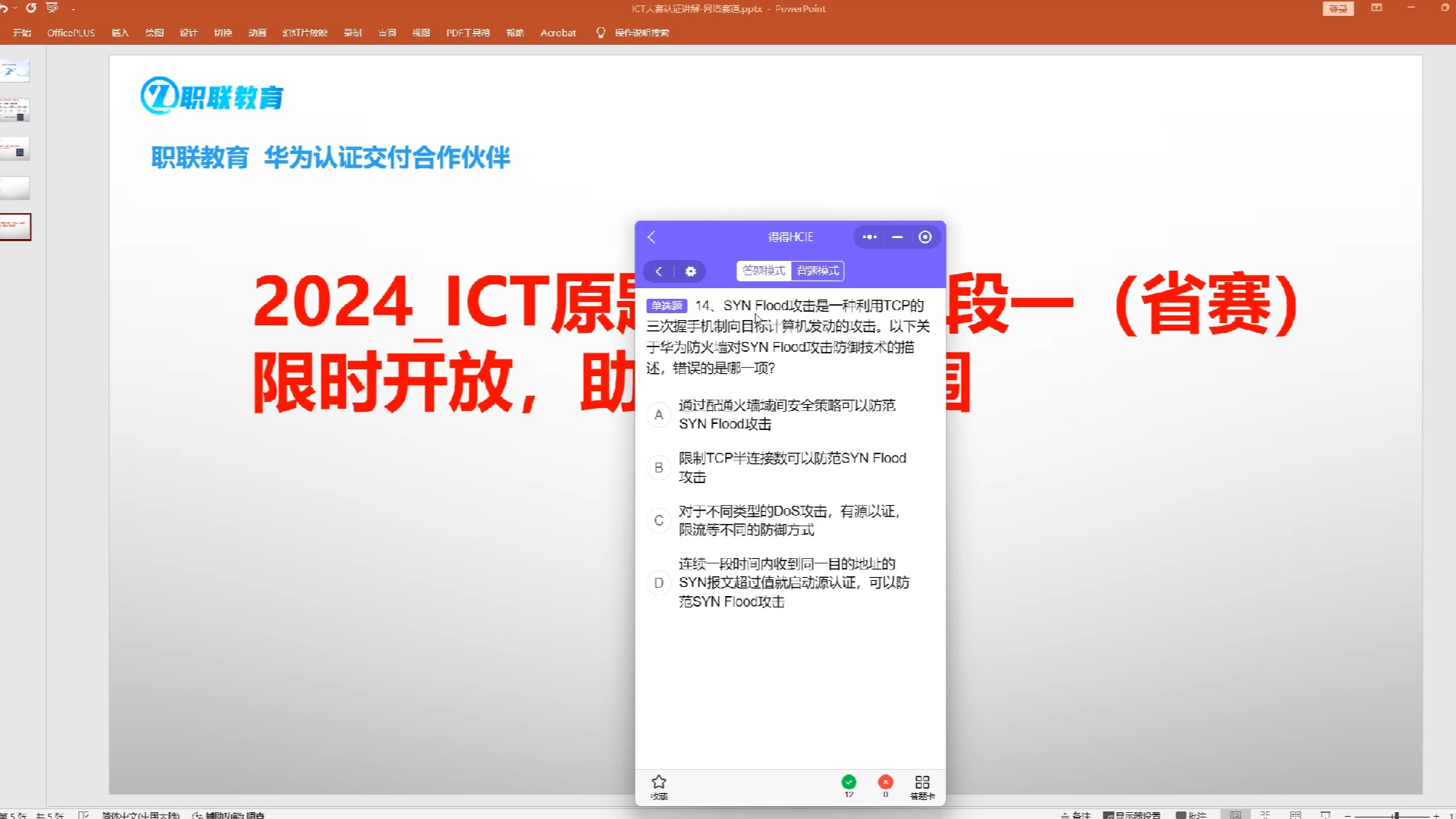Click option D text about 启动源认证

[x=794, y=582]
